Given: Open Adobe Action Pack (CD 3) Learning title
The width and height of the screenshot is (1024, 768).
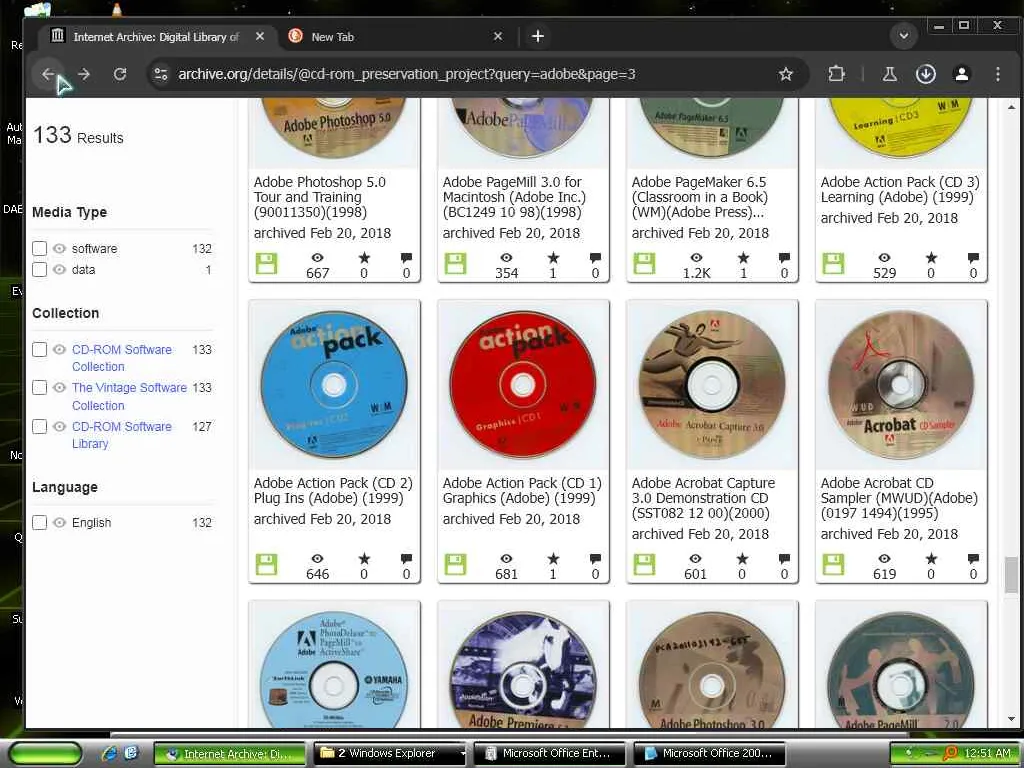Looking at the screenshot, I should [900, 189].
